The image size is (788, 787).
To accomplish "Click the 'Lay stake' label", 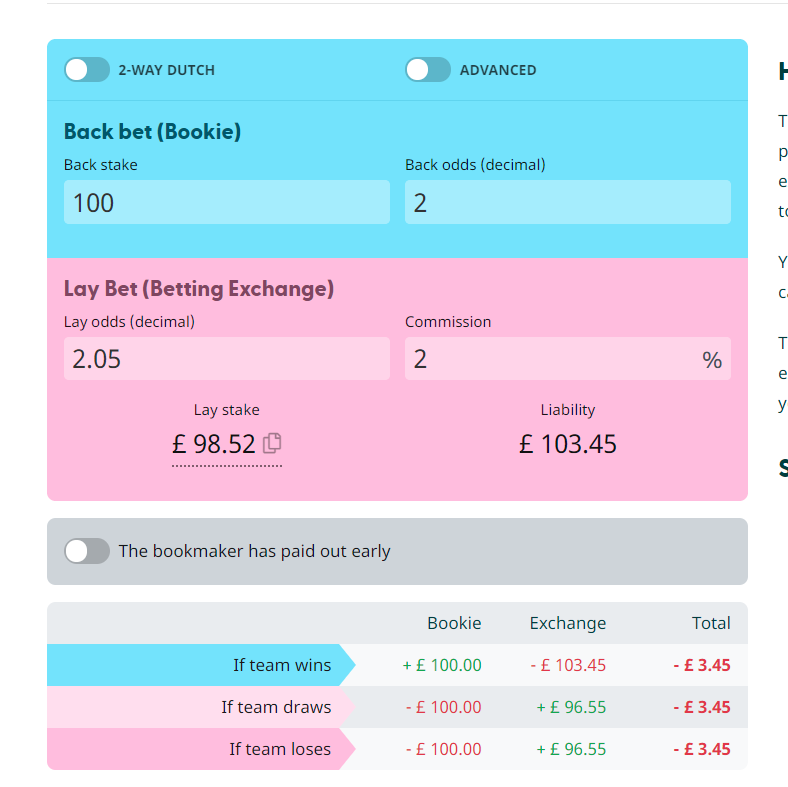I will click(227, 410).
